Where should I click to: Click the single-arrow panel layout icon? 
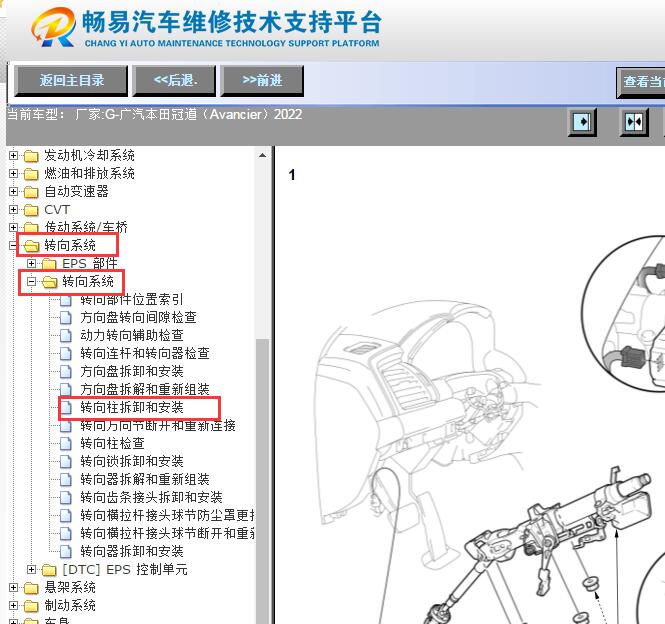click(582, 122)
